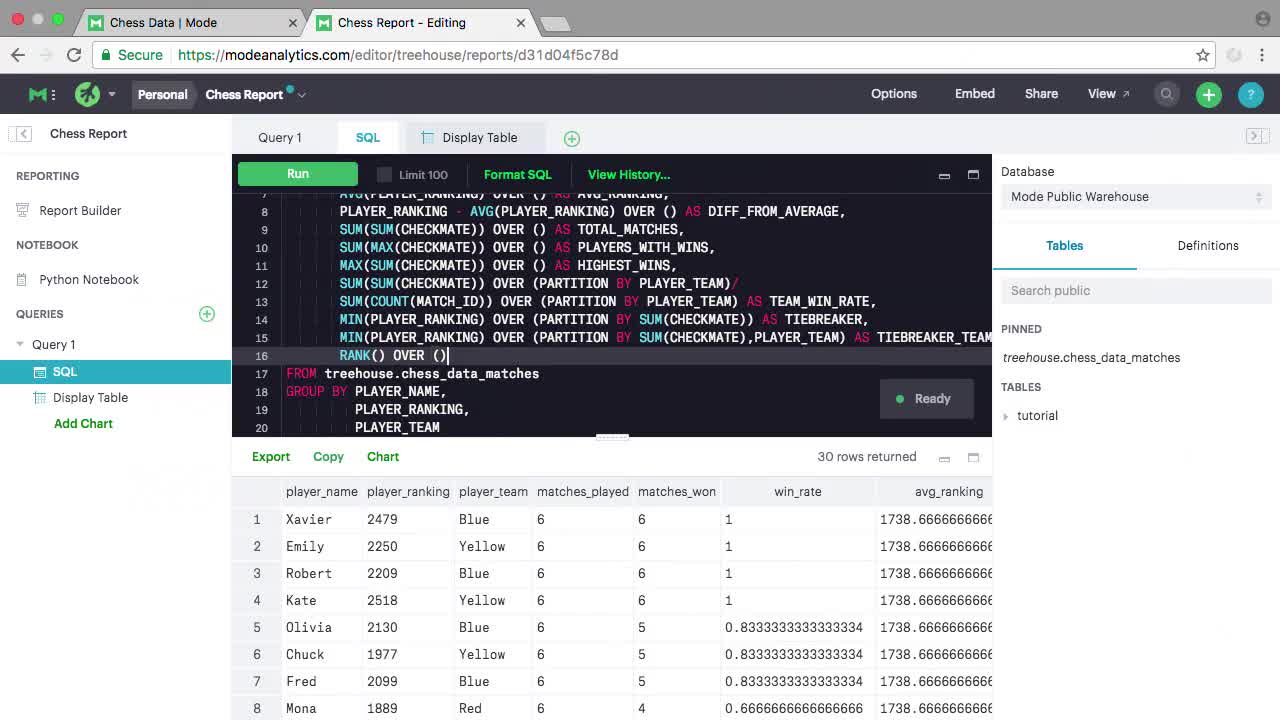Open the help question mark icon
1280x720 pixels.
coord(1250,94)
